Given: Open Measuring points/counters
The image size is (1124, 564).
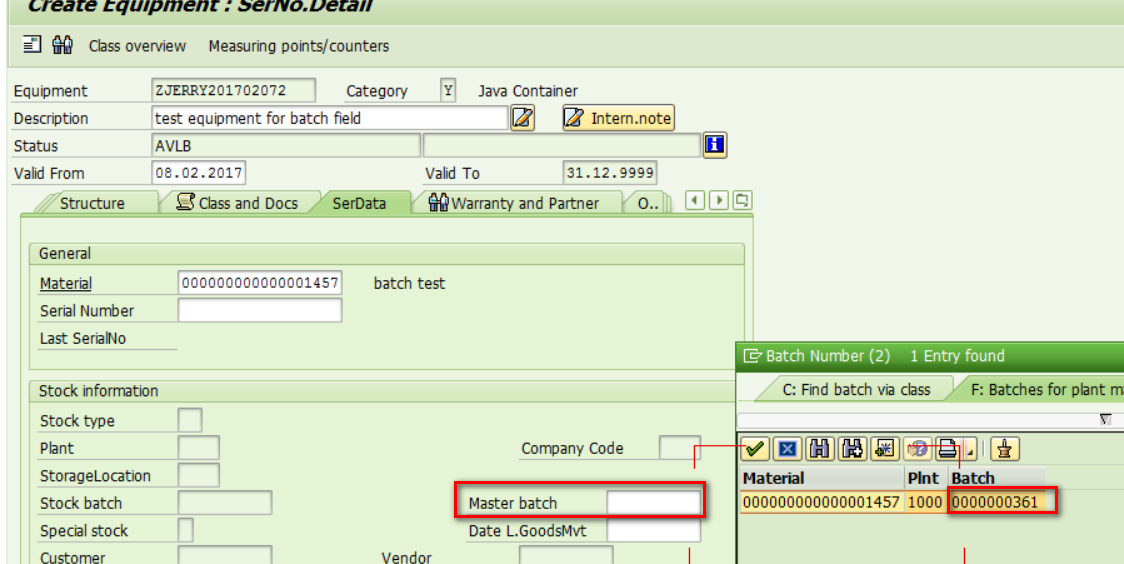Looking at the screenshot, I should click(x=299, y=46).
